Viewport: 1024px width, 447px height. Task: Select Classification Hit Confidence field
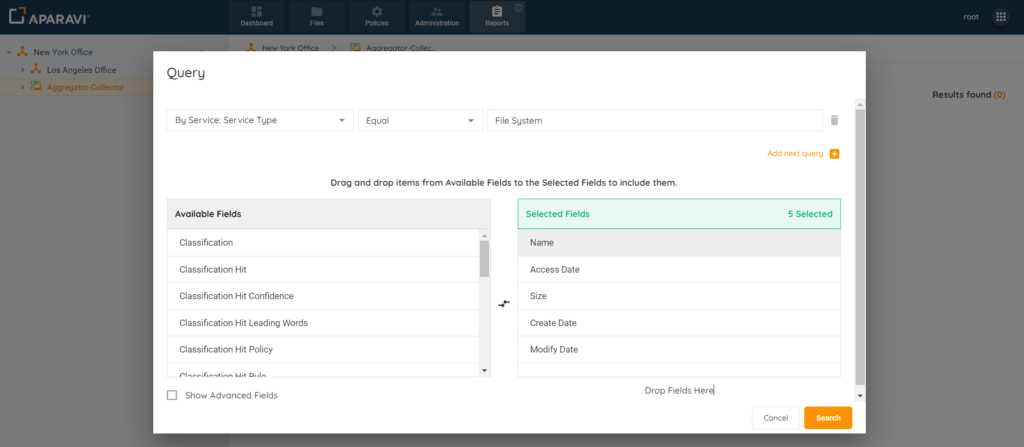click(236, 296)
